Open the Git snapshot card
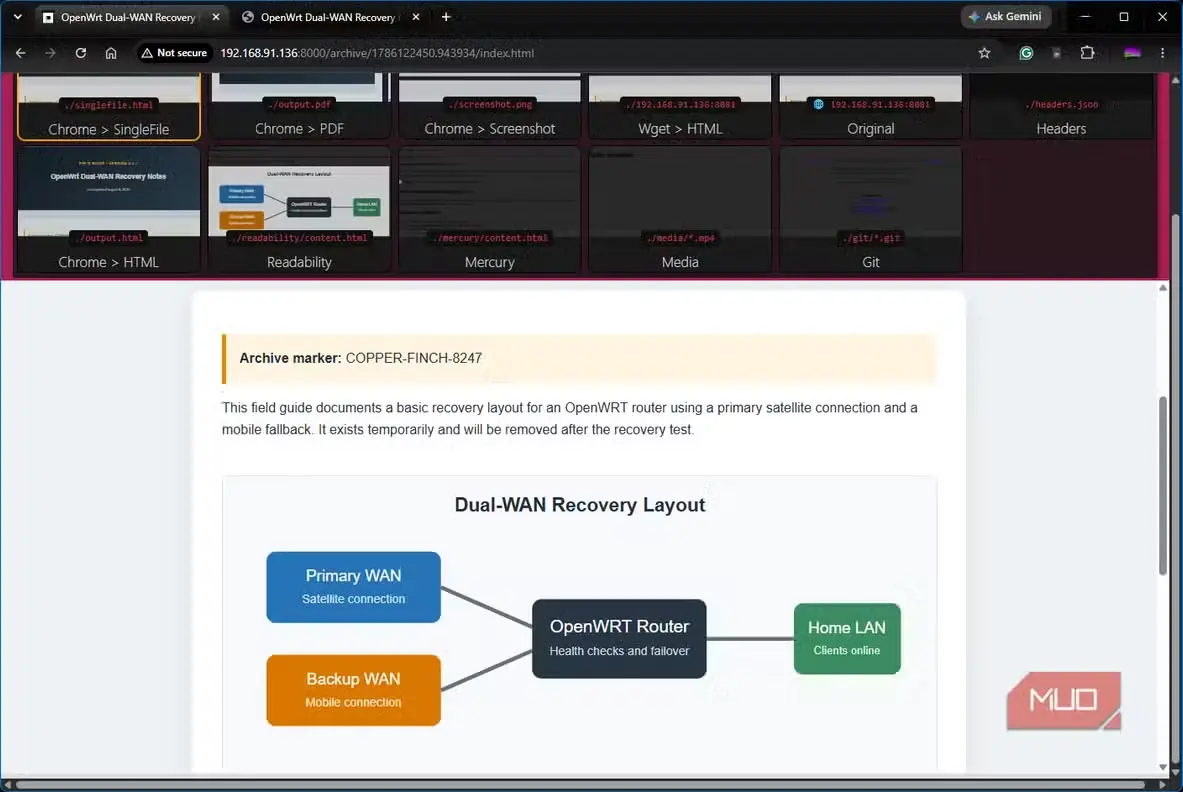This screenshot has height=792, width=1183. (x=871, y=210)
